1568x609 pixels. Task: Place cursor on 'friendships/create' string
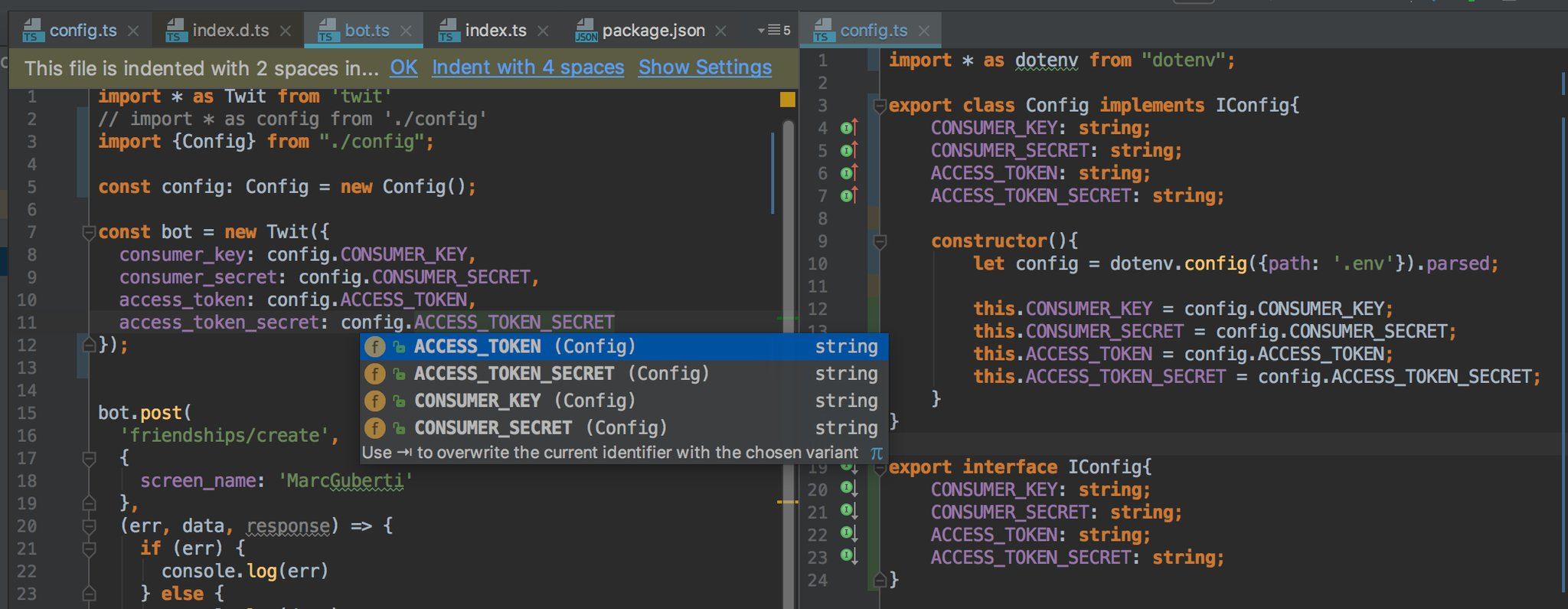coord(224,436)
